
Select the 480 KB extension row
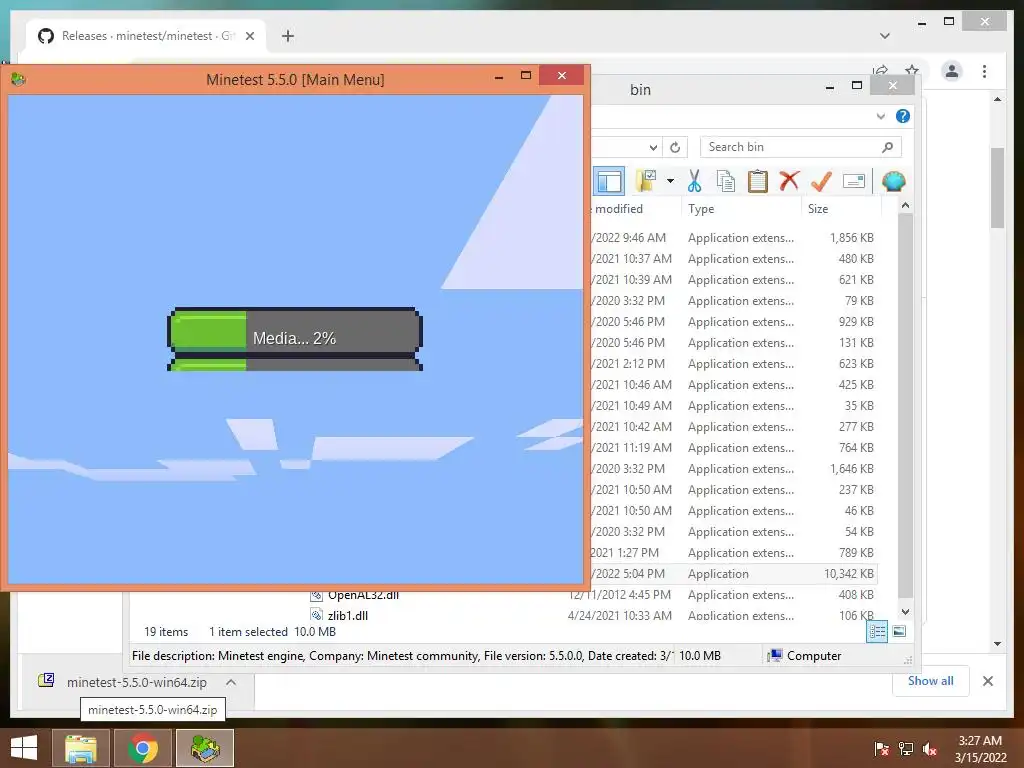tap(733, 259)
